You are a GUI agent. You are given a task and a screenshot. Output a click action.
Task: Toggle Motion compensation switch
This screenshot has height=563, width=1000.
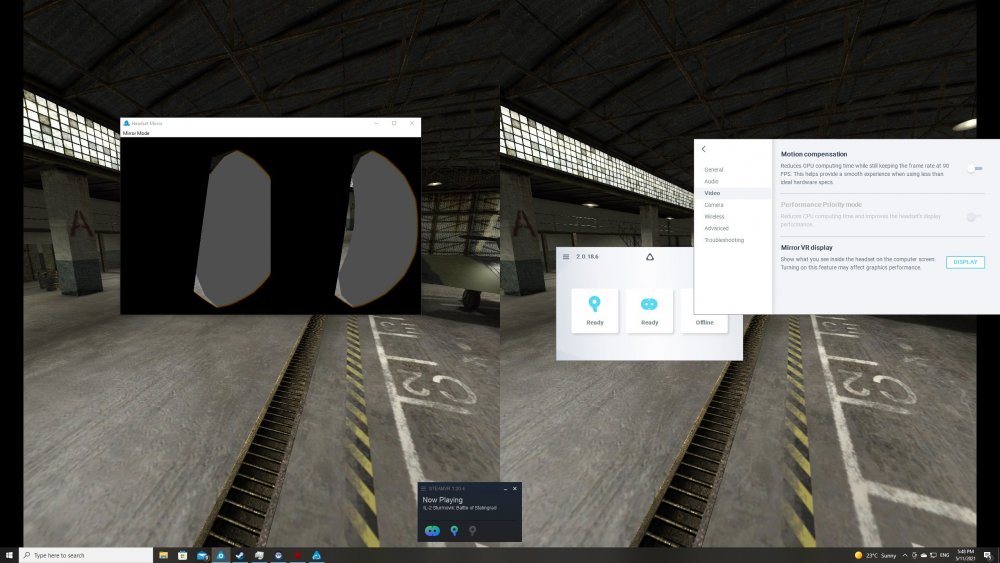pyautogui.click(x=974, y=169)
